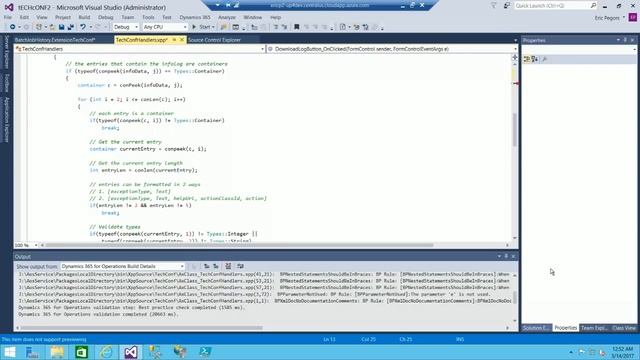
Task: Click the Find in Files toolbar icon
Action: pos(223,27)
